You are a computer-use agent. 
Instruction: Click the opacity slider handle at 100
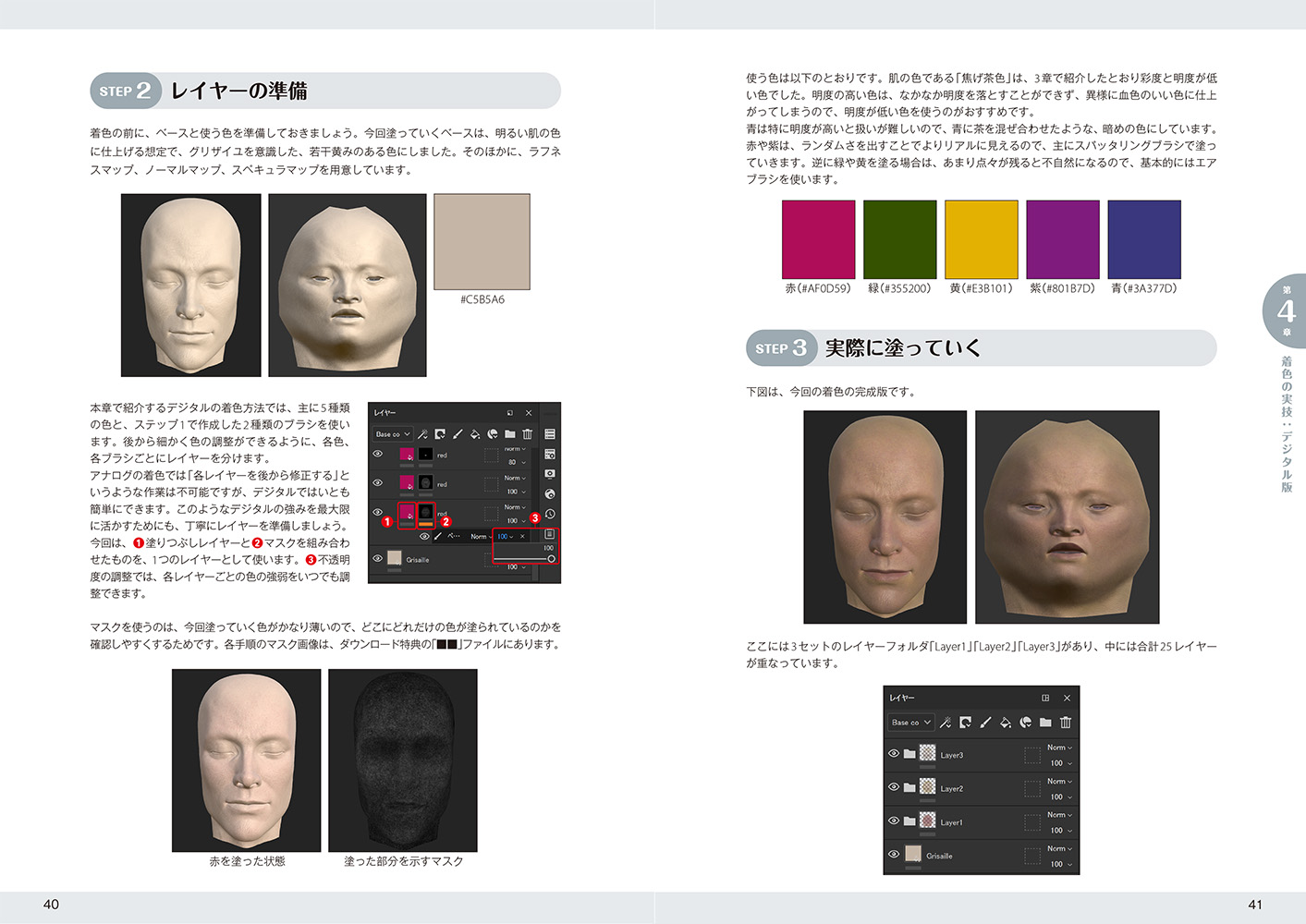click(551, 559)
